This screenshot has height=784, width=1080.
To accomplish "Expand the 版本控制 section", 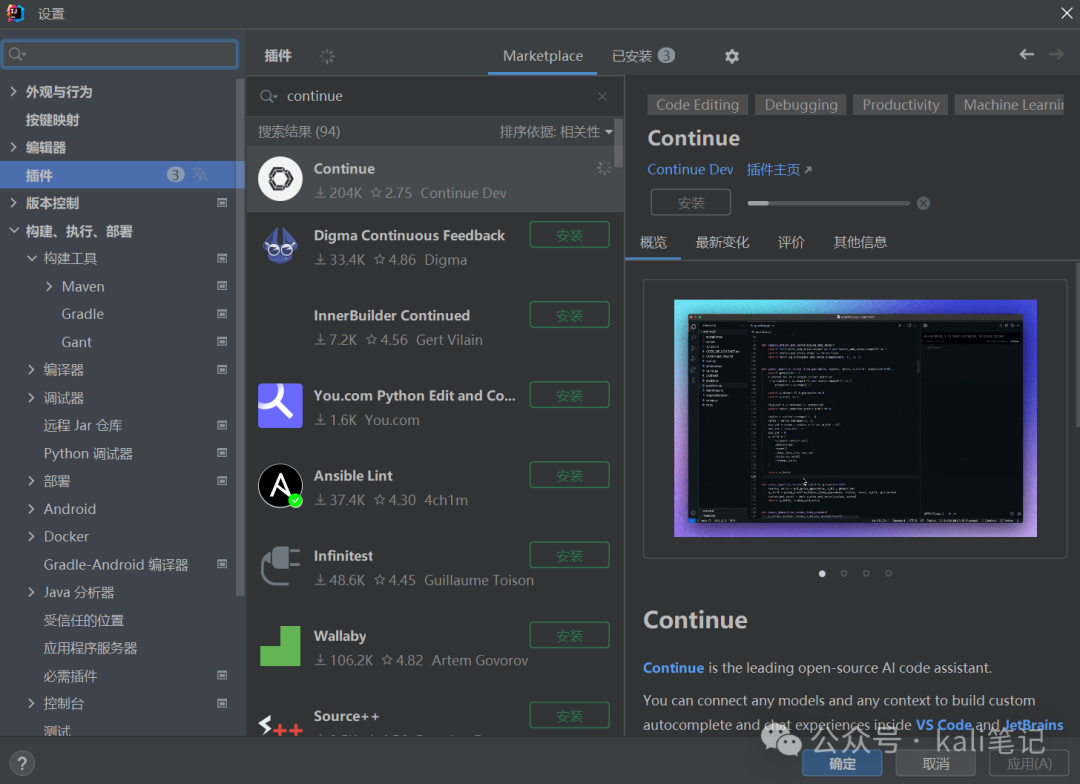I will (x=14, y=203).
